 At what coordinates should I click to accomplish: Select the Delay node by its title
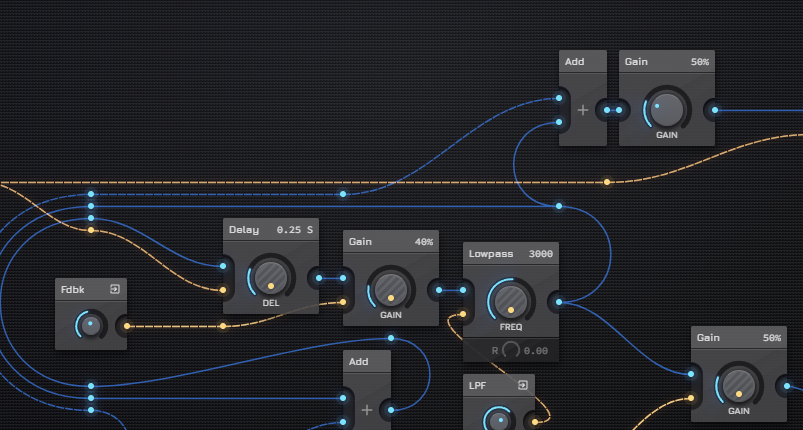pyautogui.click(x=243, y=230)
